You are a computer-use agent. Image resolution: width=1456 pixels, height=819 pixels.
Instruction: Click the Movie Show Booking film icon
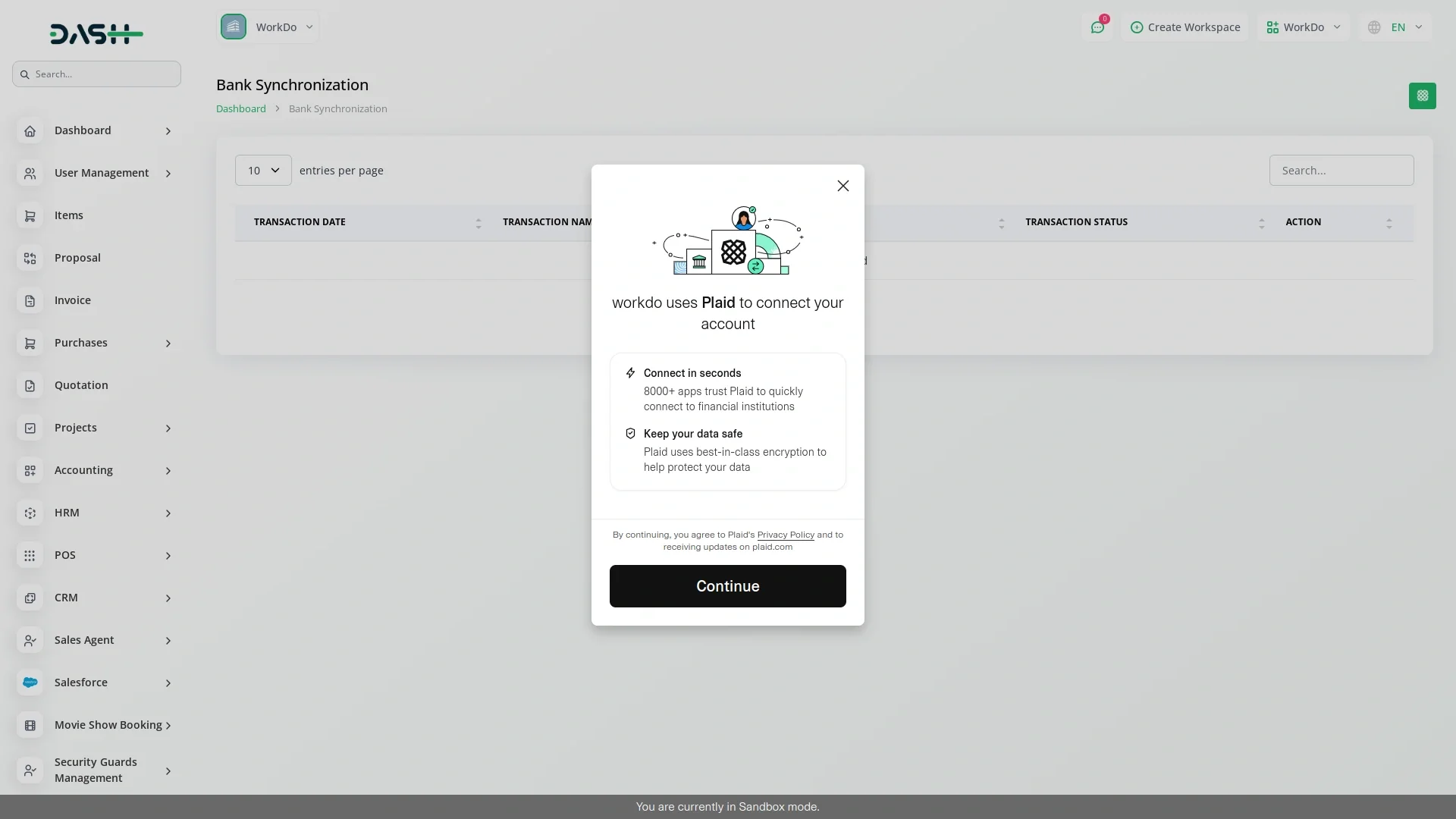pos(30,726)
